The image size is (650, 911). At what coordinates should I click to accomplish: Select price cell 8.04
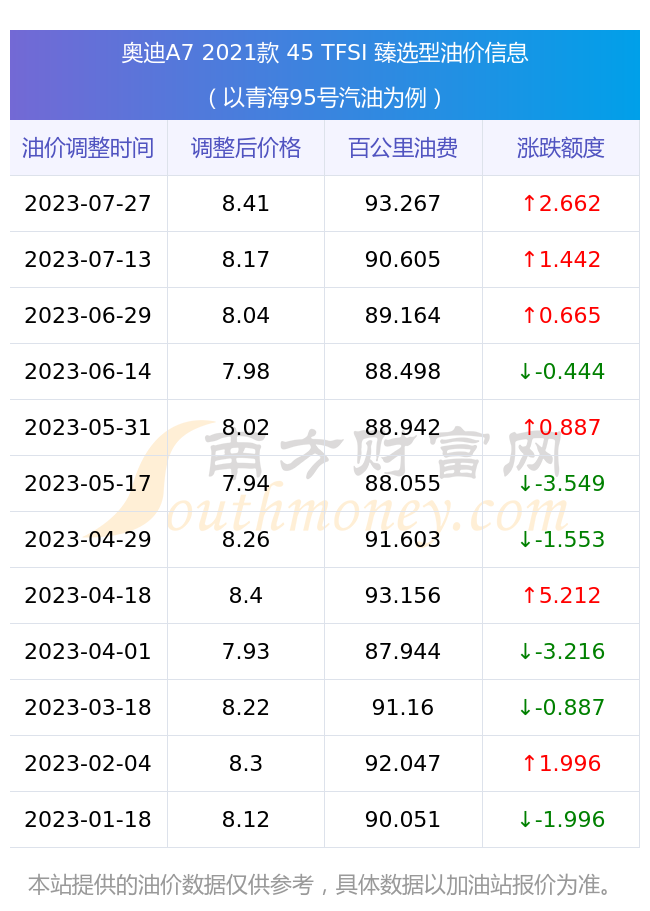click(x=246, y=315)
